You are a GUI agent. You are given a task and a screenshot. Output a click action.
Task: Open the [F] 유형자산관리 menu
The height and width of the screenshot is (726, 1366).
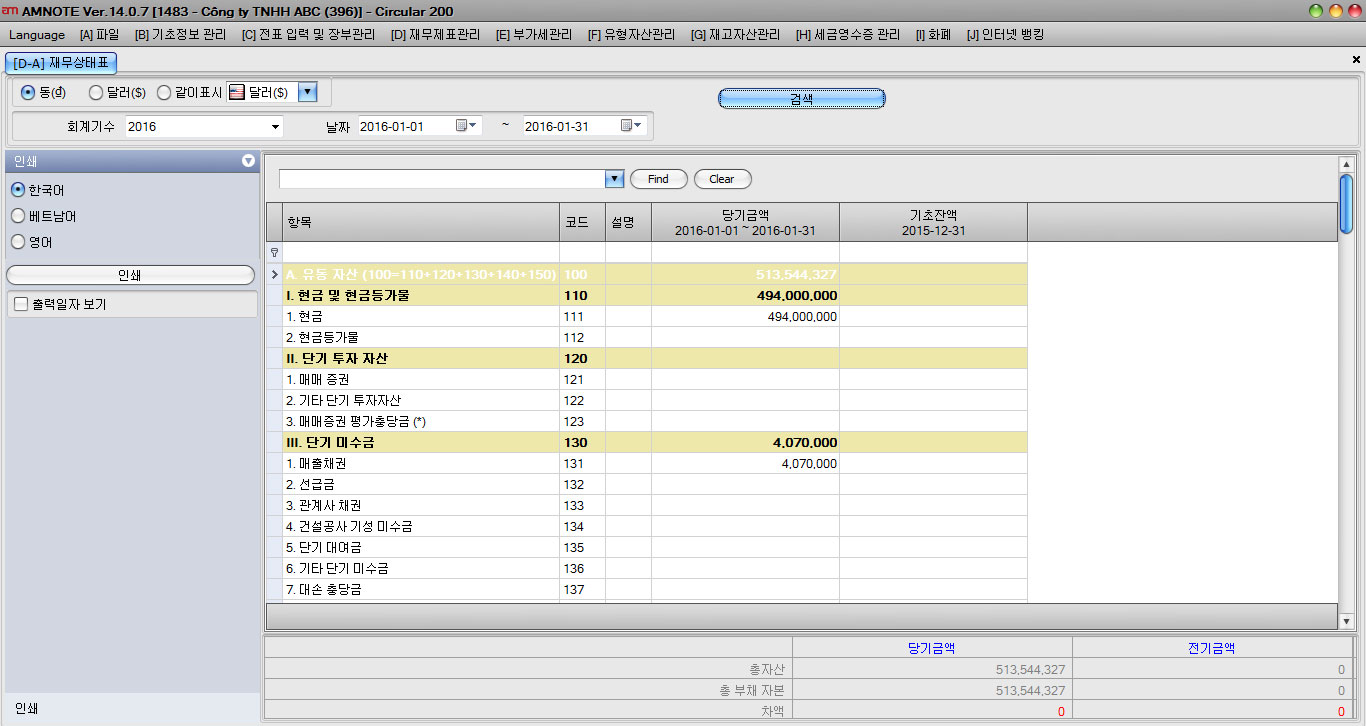[x=631, y=35]
